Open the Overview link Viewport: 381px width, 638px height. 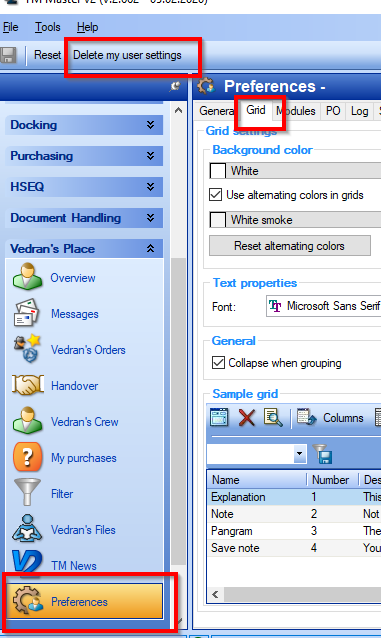click(73, 278)
